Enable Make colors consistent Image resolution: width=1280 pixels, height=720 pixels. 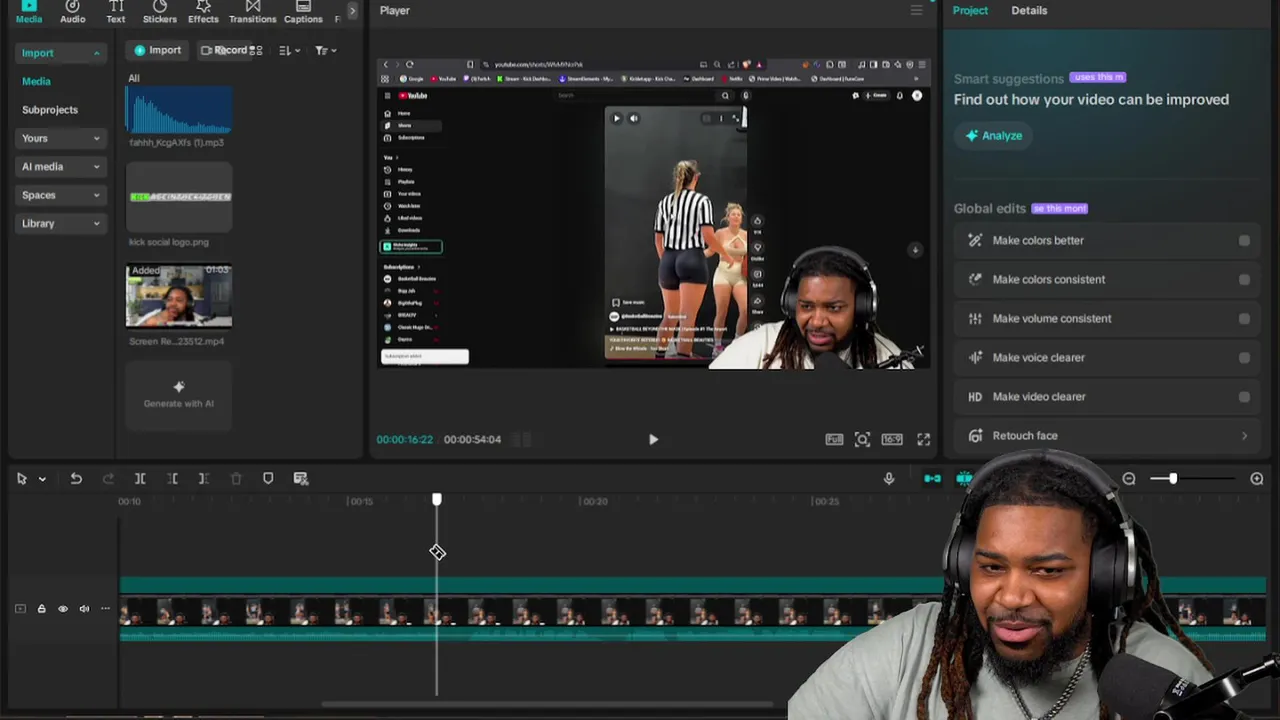pyautogui.click(x=1244, y=279)
